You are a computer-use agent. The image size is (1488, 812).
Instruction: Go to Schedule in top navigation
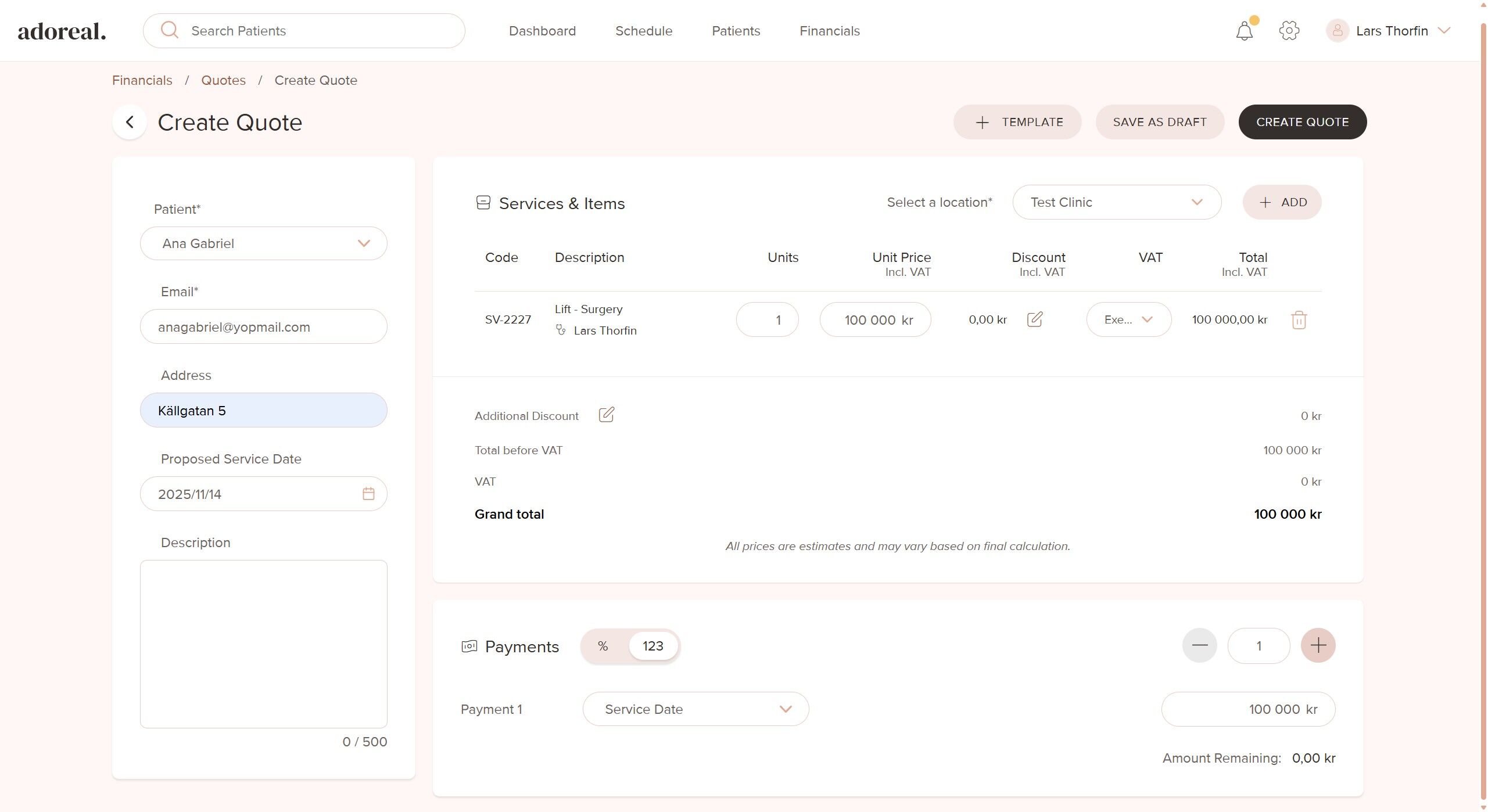pyautogui.click(x=643, y=31)
